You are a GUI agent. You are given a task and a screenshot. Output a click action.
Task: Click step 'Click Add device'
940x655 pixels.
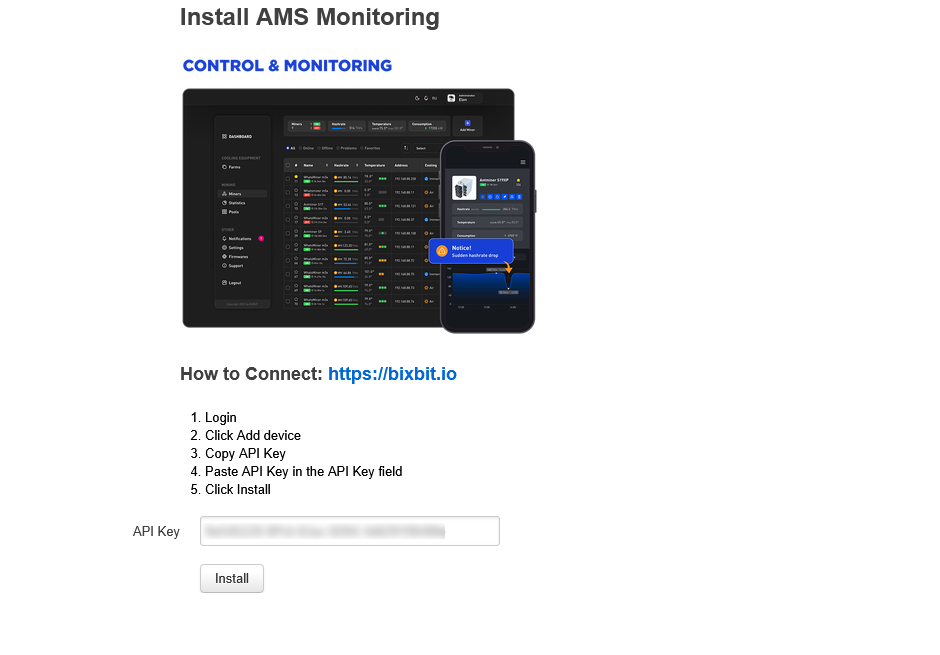253,436
